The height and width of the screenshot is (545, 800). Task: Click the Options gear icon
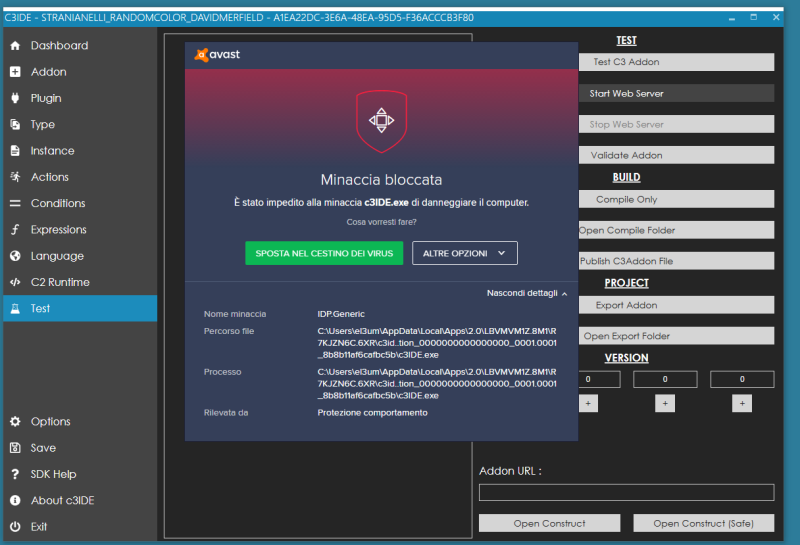tap(15, 422)
